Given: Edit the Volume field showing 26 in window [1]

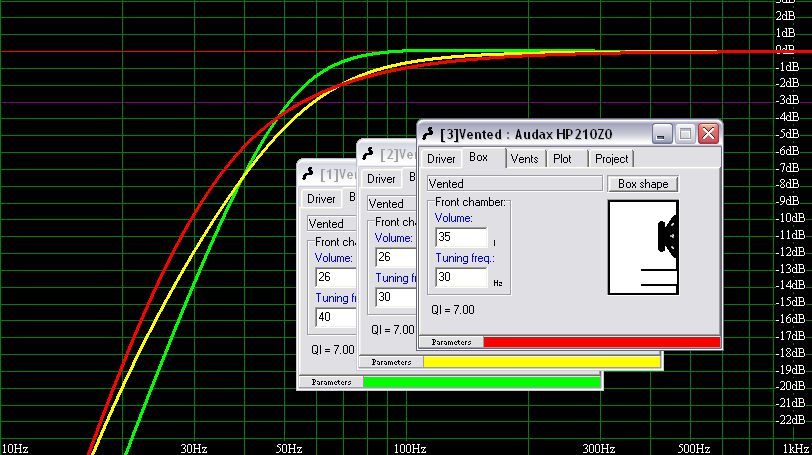Looking at the screenshot, I should pos(336,277).
